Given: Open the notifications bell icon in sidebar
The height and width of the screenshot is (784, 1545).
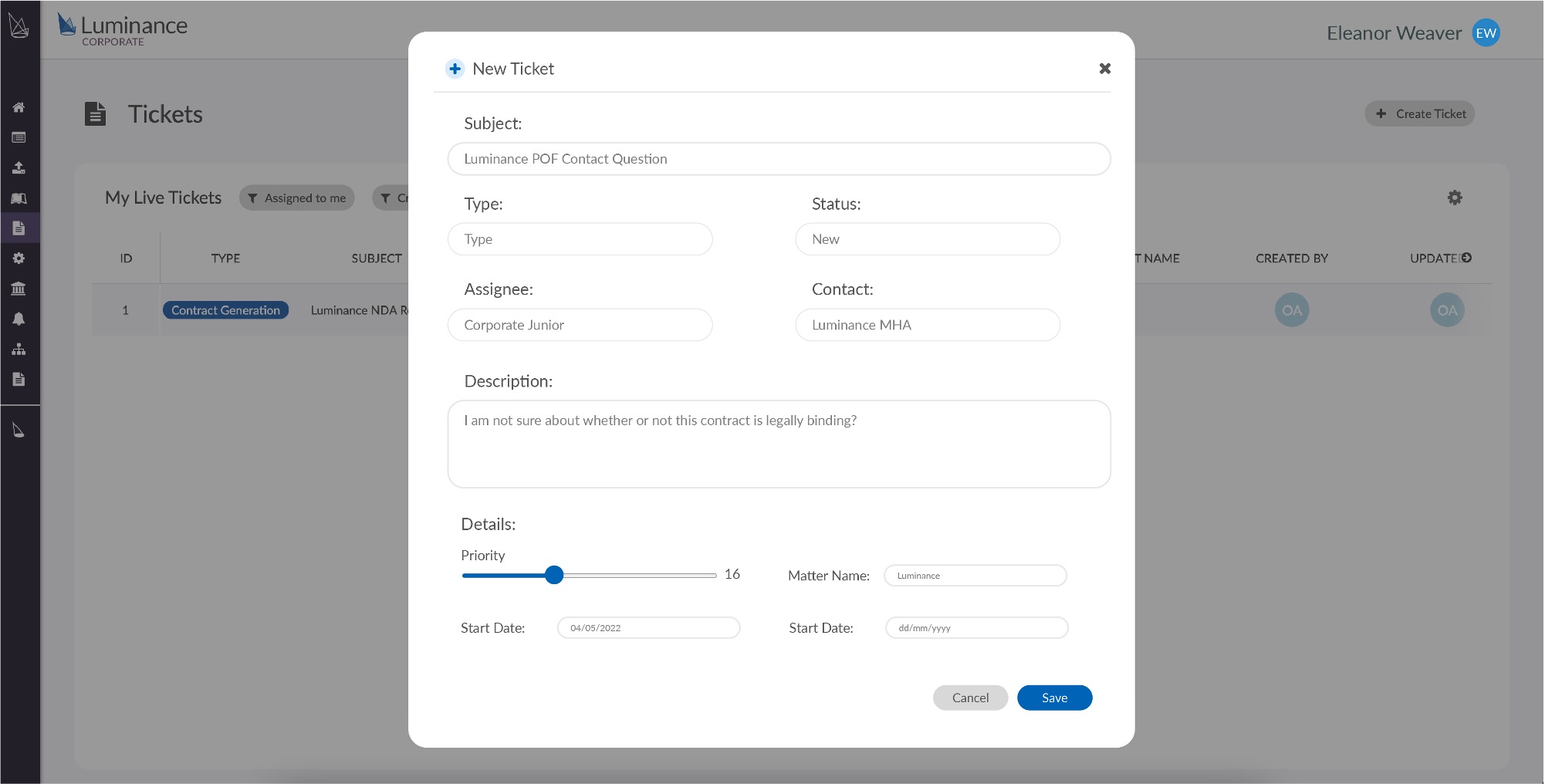Looking at the screenshot, I should coord(19,319).
